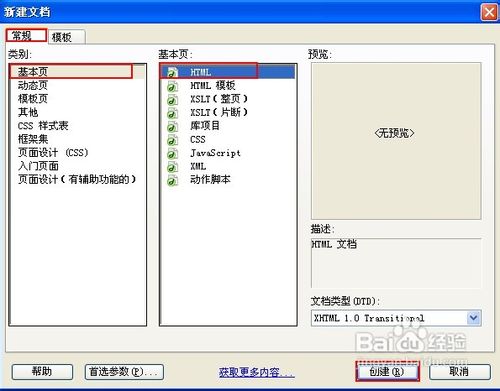
Task: Select 框架集 category
Action: tap(78, 139)
